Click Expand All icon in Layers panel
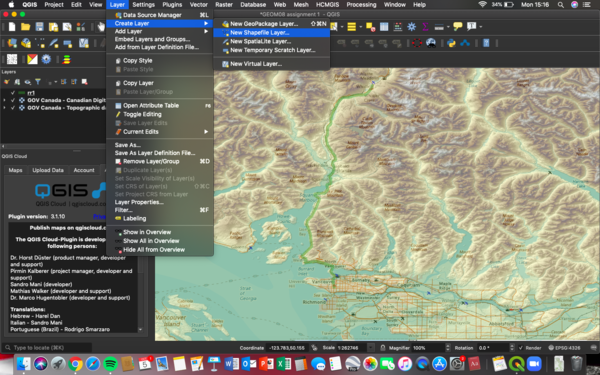Image resolution: width=600 pixels, height=375 pixels. coord(63,82)
